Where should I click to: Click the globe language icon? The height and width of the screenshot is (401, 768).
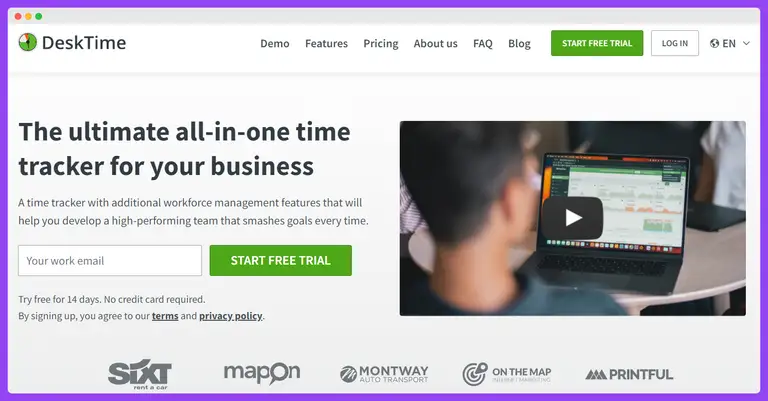click(715, 44)
